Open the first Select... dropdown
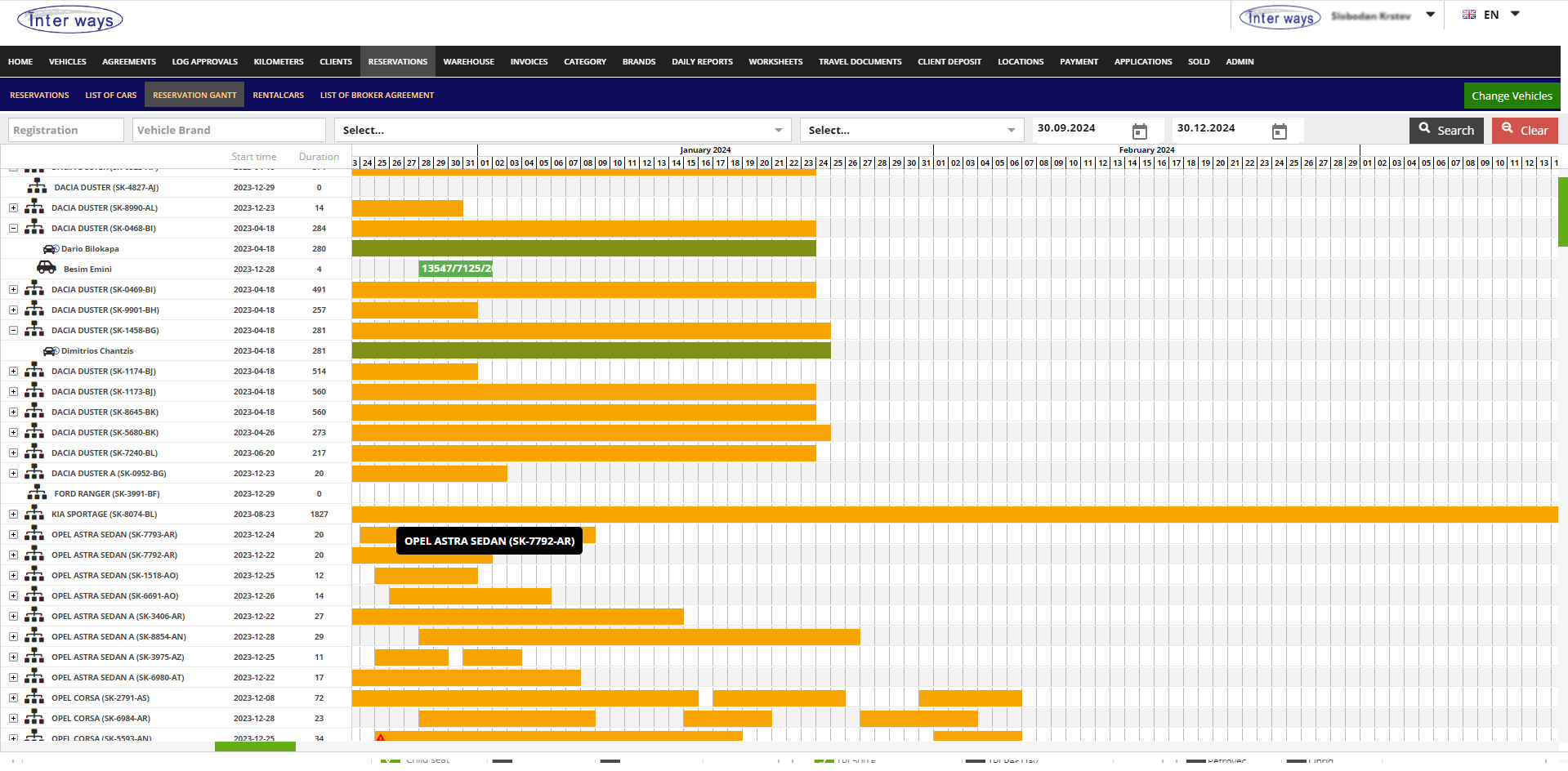 [x=563, y=130]
